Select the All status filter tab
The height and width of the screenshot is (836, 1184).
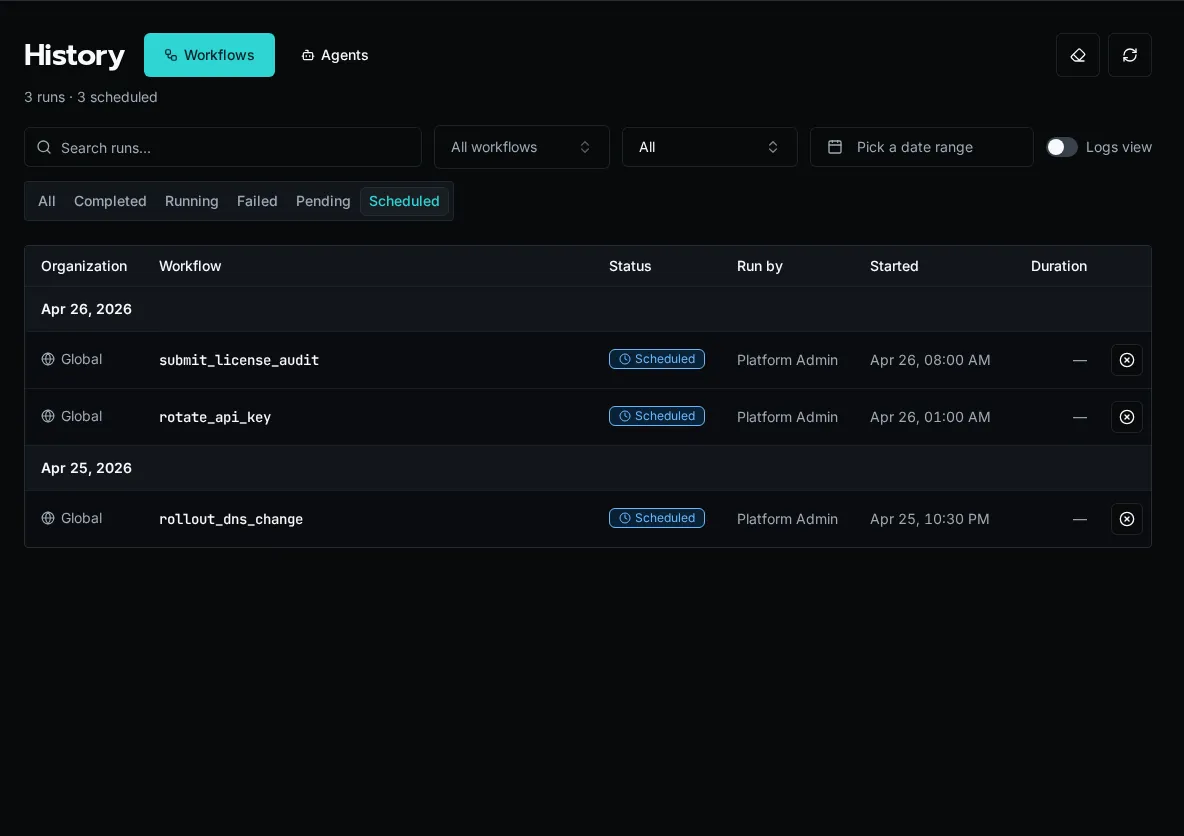tap(47, 202)
